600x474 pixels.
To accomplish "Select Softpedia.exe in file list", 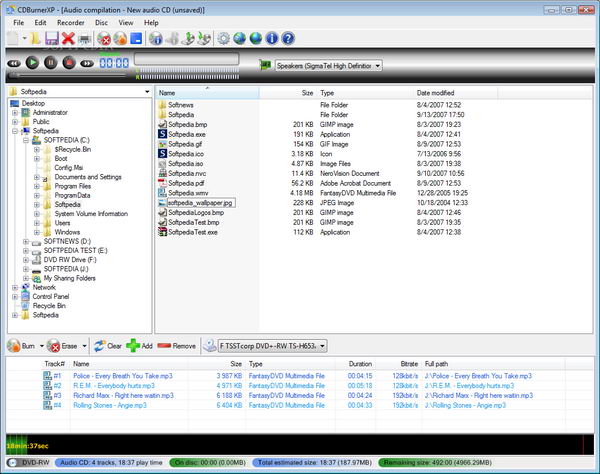I will click(187, 134).
